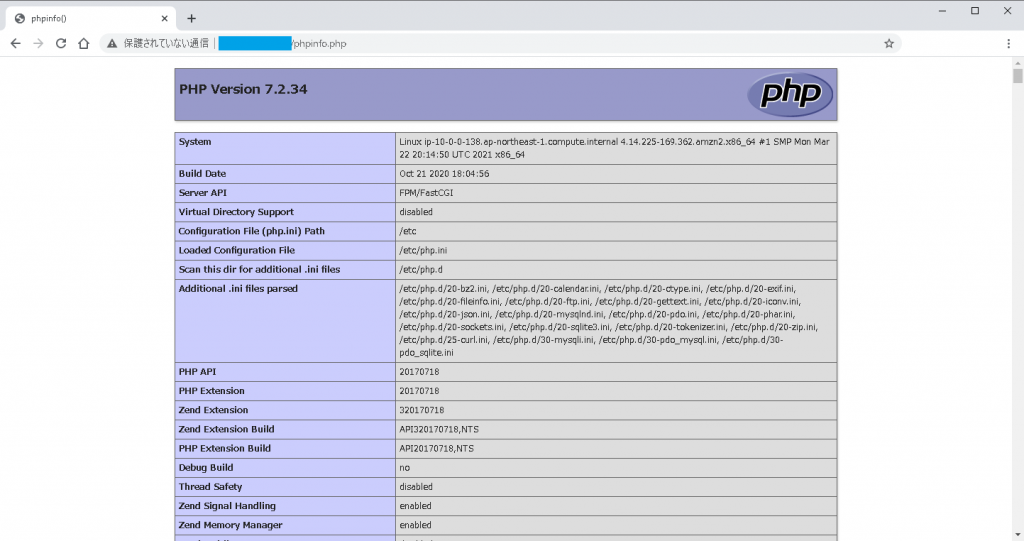1024x541 pixels.
Task: Click the Build Date label
Action: coord(202,174)
